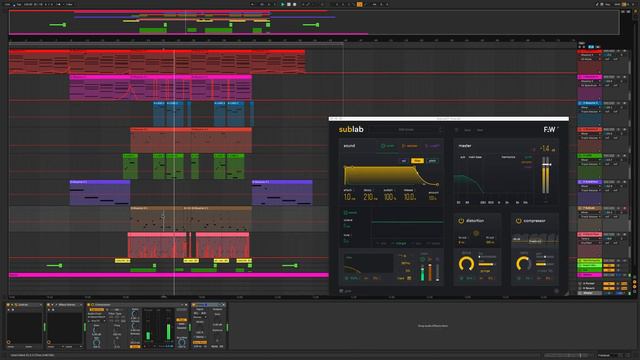Click the empty audio effects drop area
The width and height of the screenshot is (640, 360).
point(433,326)
